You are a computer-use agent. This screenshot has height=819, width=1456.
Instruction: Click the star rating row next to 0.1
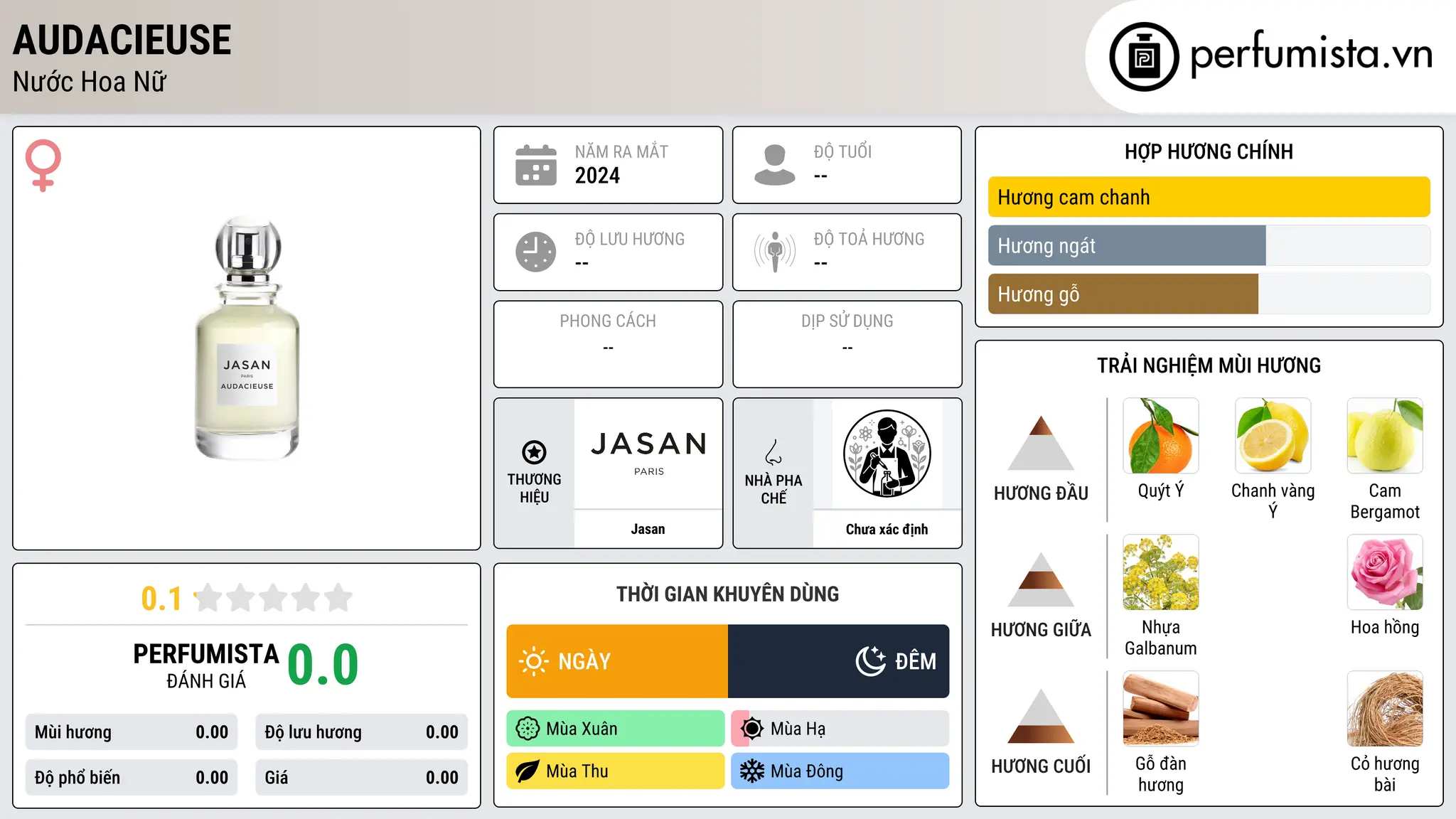click(x=273, y=598)
